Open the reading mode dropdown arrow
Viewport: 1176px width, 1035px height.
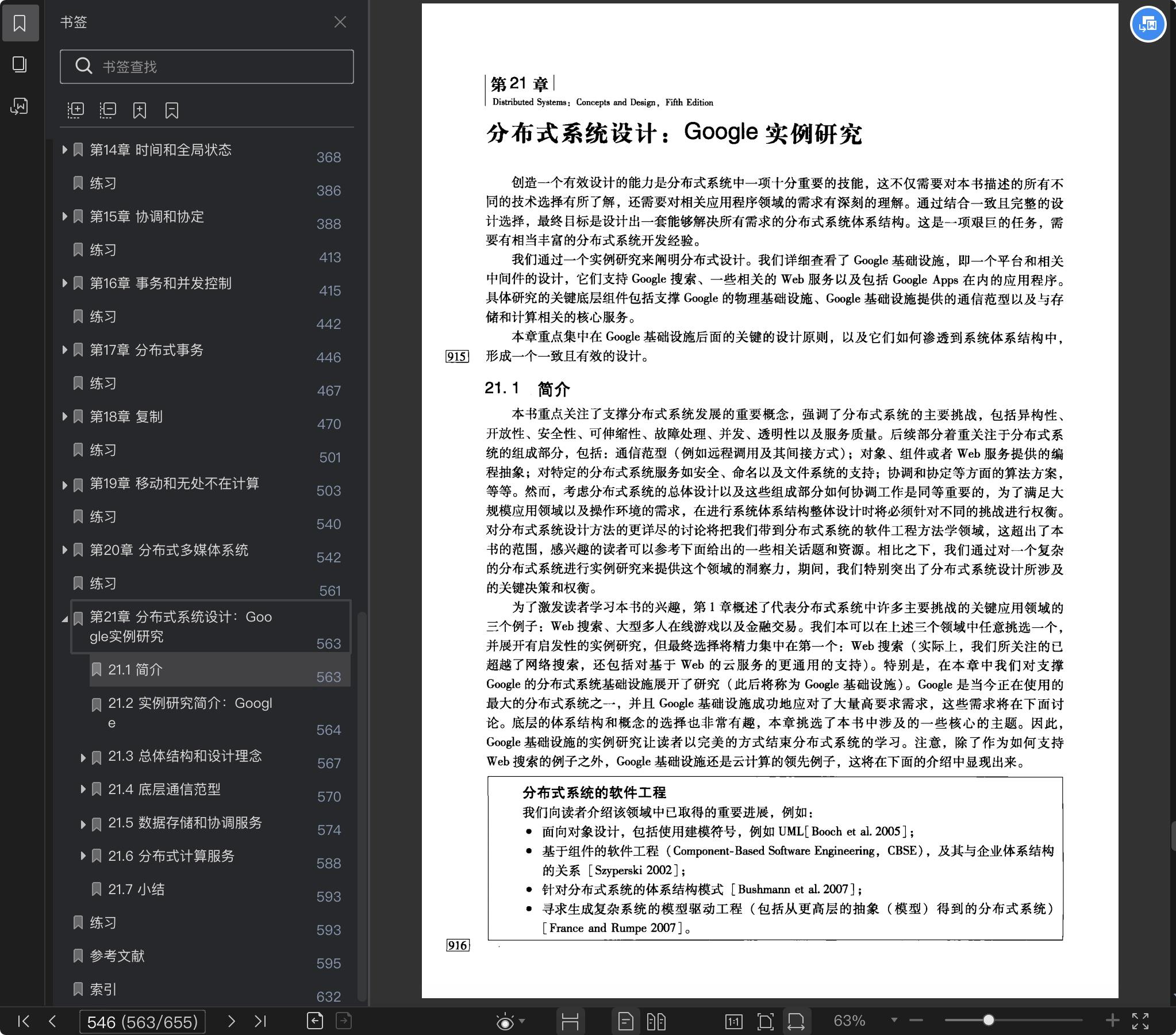522,1021
